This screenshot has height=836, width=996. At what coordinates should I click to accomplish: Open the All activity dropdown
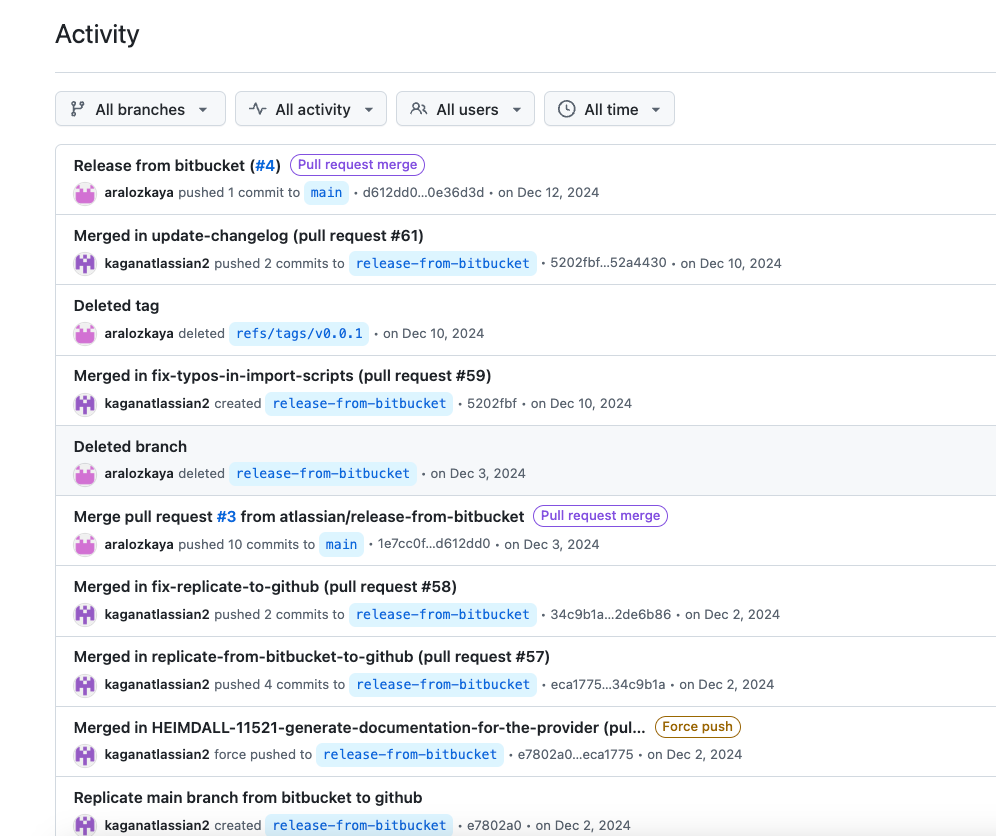point(310,108)
